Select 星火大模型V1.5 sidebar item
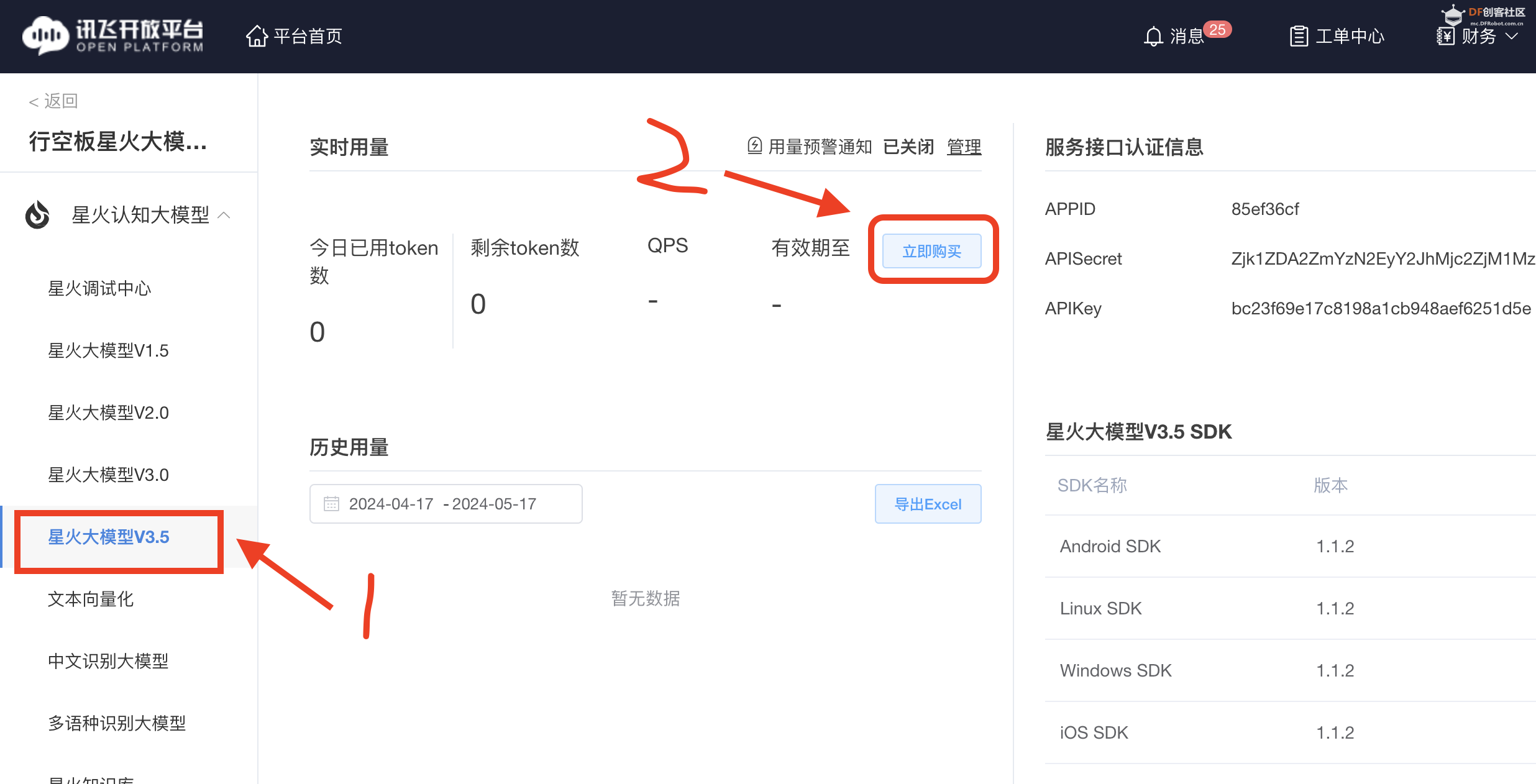The height and width of the screenshot is (784, 1536). [108, 350]
